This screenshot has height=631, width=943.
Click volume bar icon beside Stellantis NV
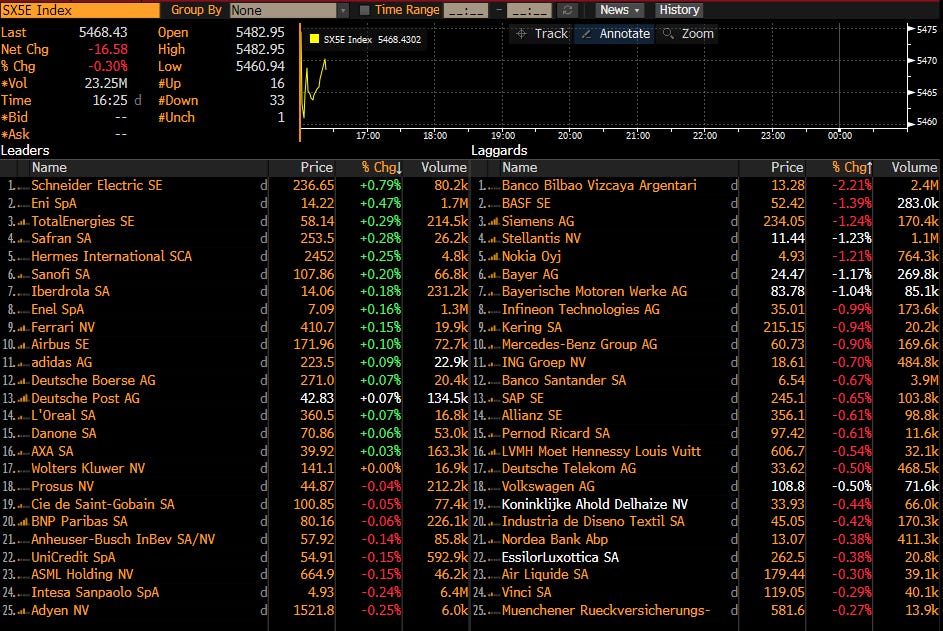494,239
